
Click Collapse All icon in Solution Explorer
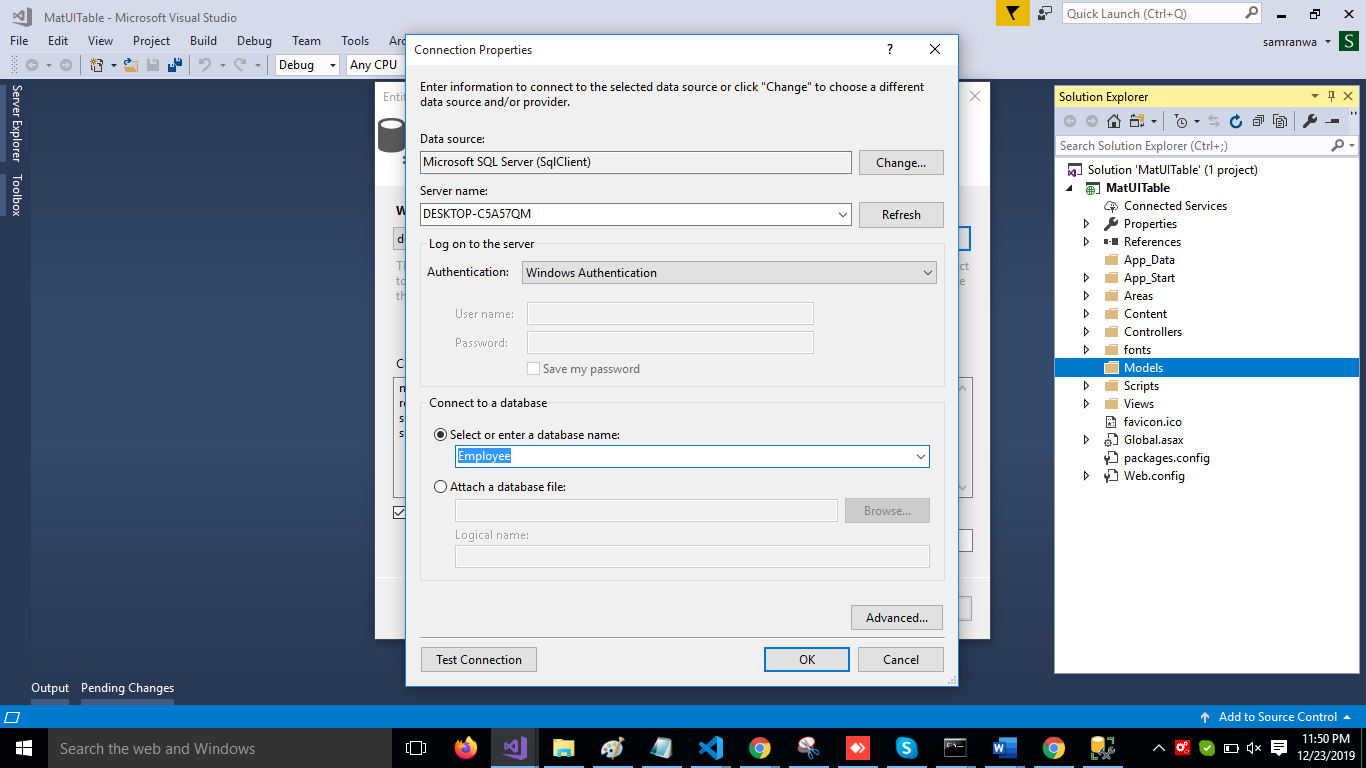1258,121
